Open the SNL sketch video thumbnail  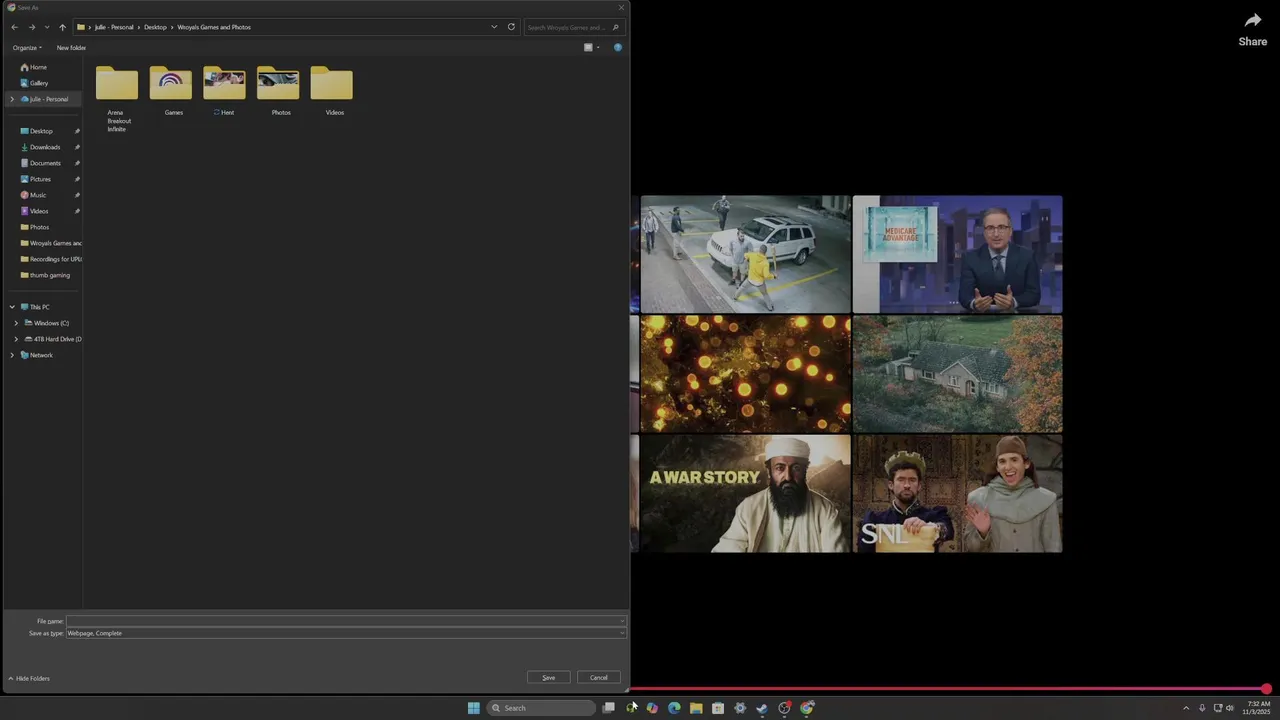(x=957, y=493)
